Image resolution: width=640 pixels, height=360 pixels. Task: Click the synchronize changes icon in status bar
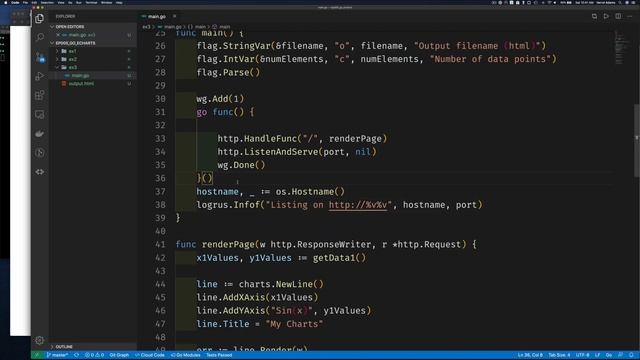(x=76, y=355)
